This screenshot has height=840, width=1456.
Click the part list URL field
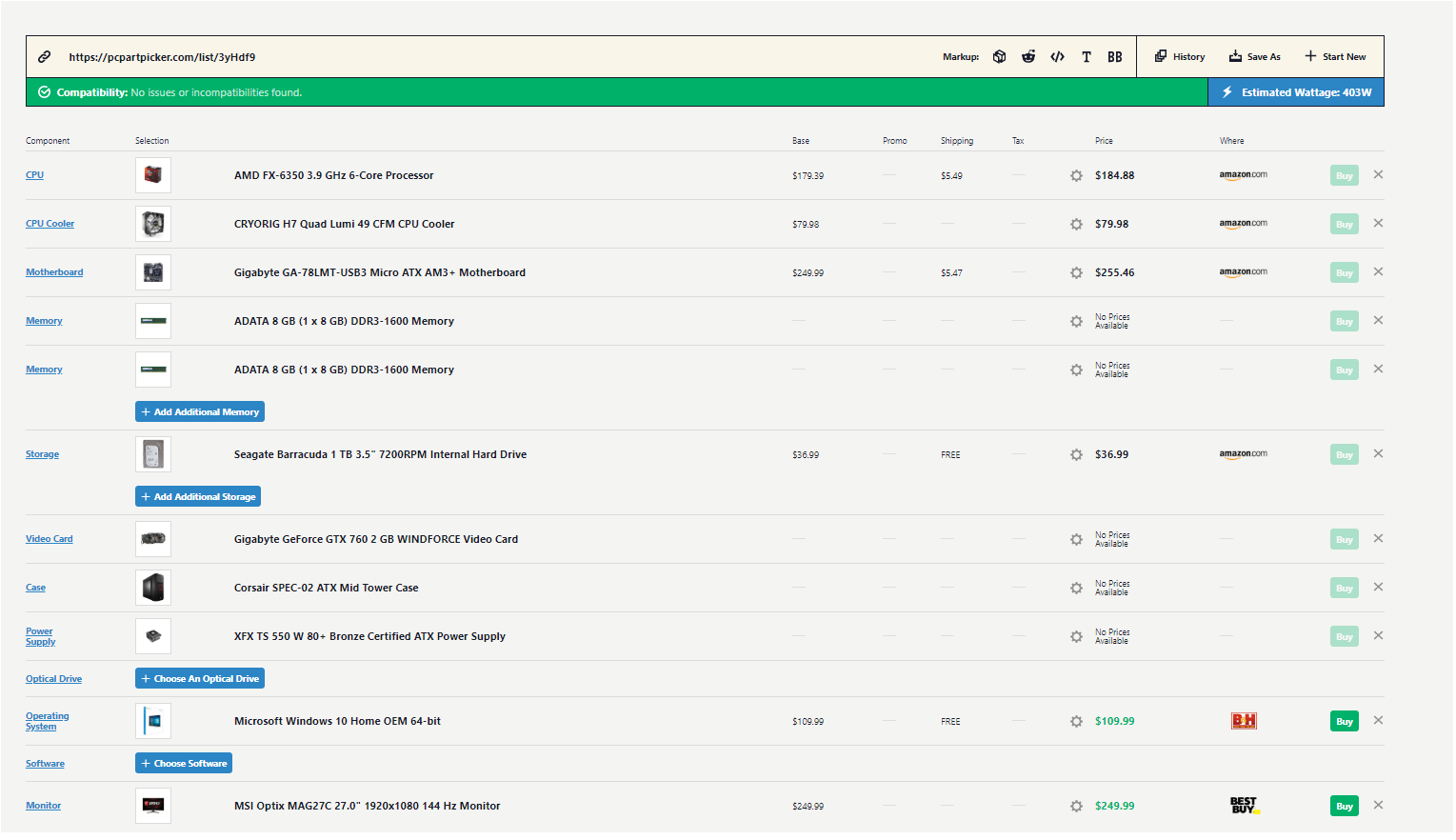[x=162, y=57]
